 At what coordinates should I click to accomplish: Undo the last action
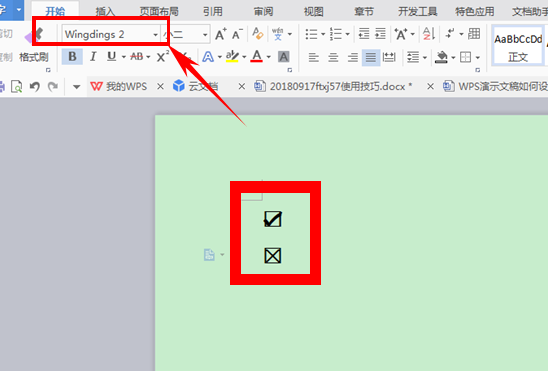(x=35, y=86)
